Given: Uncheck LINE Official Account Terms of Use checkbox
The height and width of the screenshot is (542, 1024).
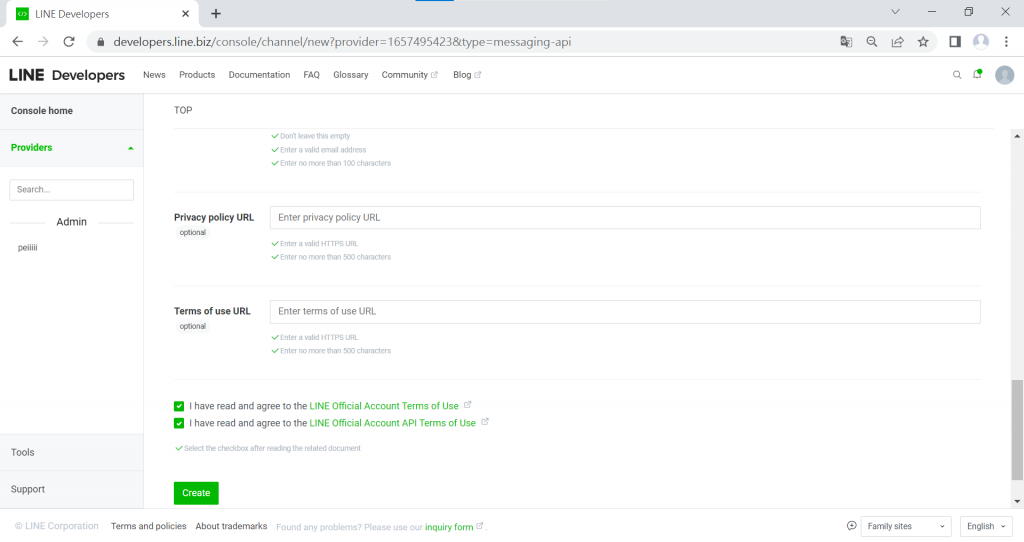Looking at the screenshot, I should click(x=179, y=406).
